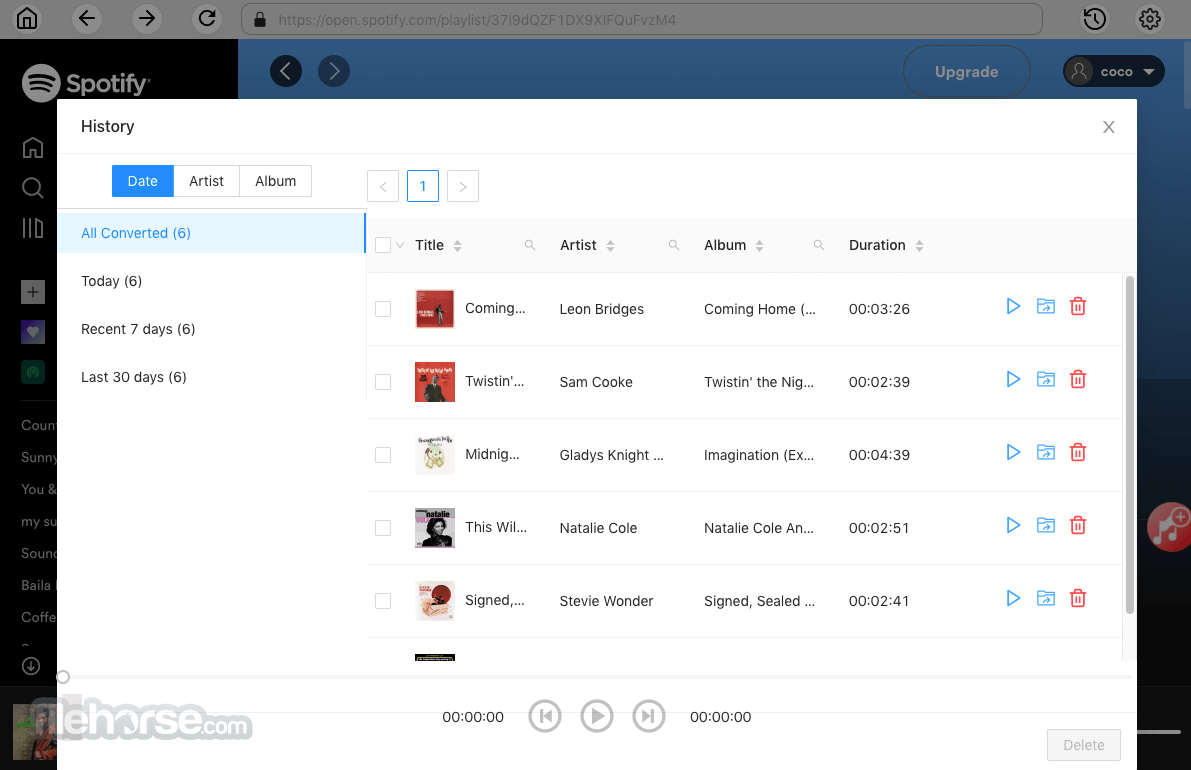Open the coco account dropdown
The height and width of the screenshot is (770, 1191).
1114,71
